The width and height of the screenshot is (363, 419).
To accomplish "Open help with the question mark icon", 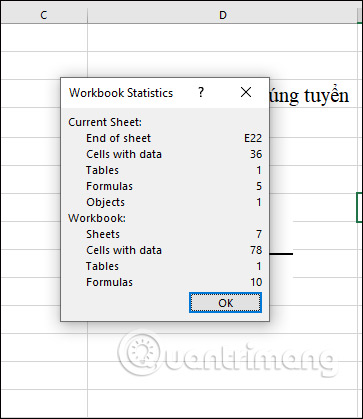I will 201,92.
